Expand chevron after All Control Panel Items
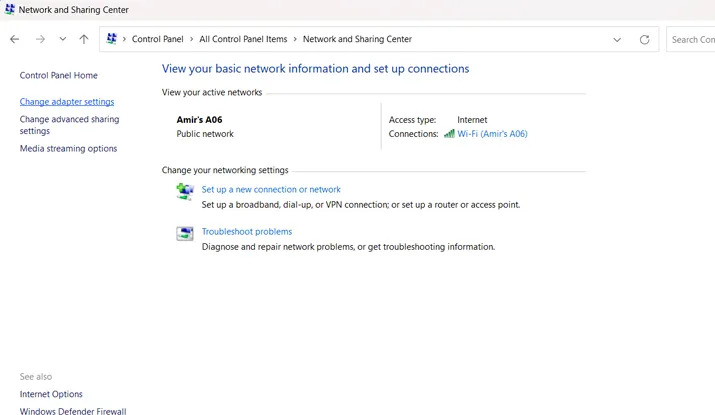The width and height of the screenshot is (715, 415). click(x=295, y=39)
